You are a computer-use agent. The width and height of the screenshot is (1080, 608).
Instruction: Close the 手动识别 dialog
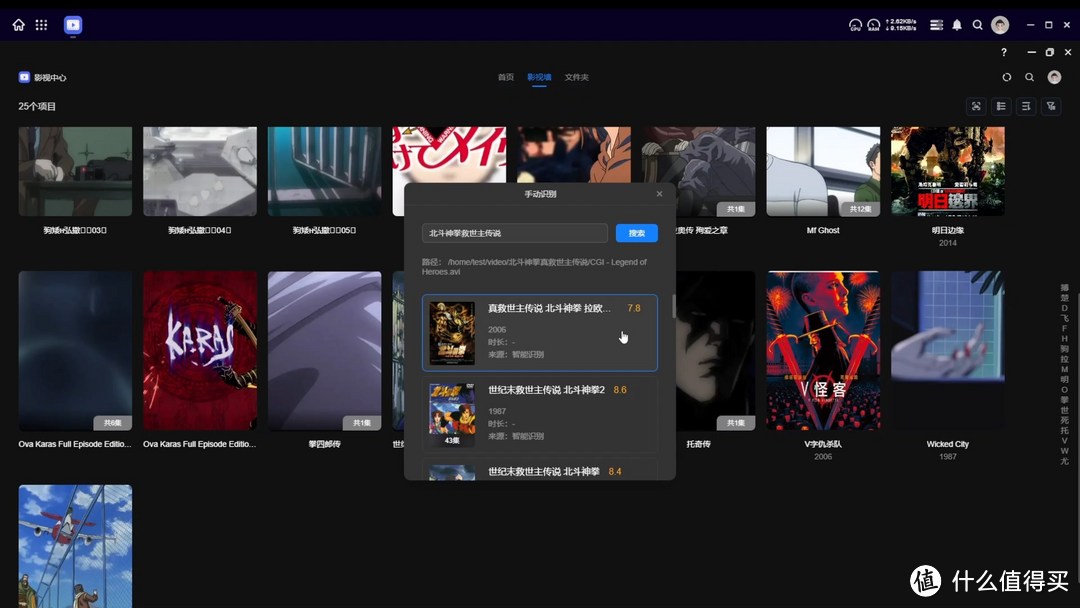tap(659, 193)
